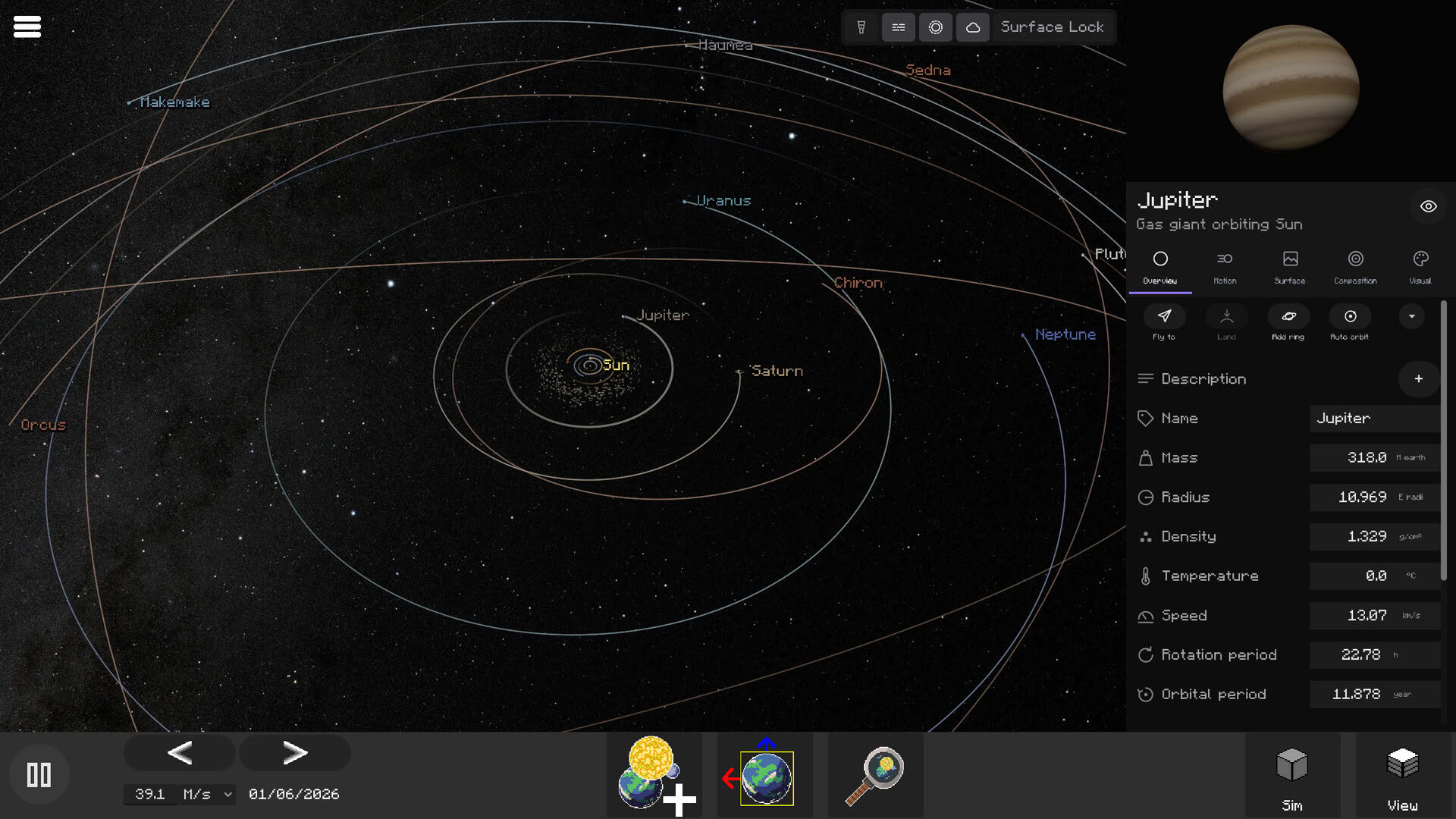Image resolution: width=1456 pixels, height=819 pixels.
Task: Switch to the Surface tab
Action: [1290, 268]
